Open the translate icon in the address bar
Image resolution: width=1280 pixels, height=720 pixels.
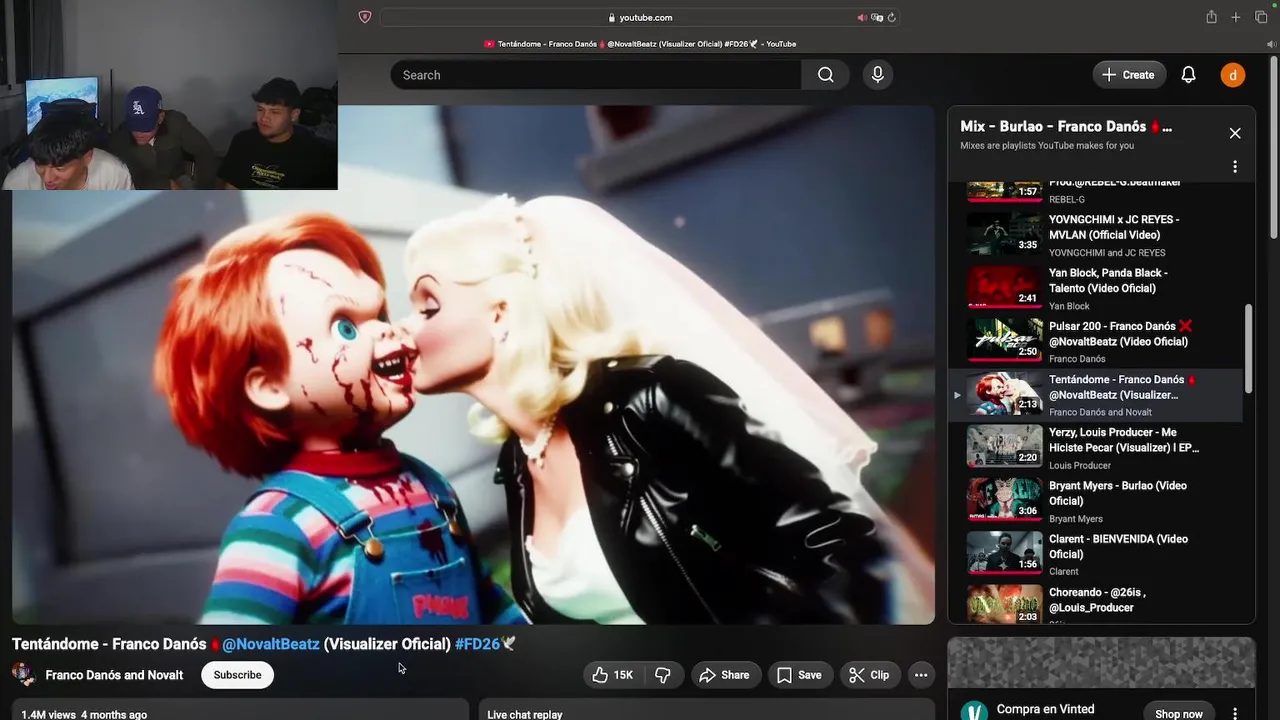click(877, 17)
